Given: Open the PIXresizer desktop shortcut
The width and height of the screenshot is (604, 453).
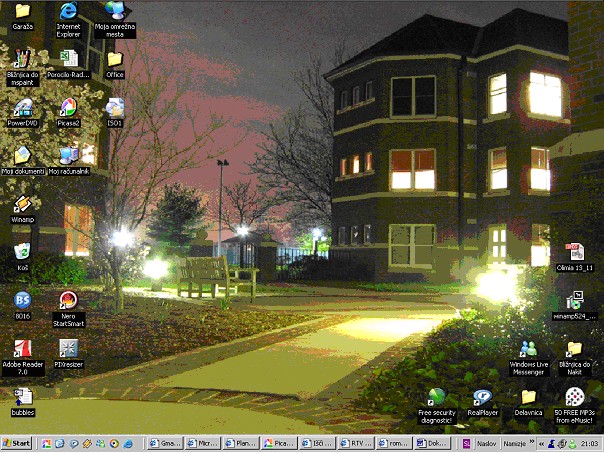Looking at the screenshot, I should tap(68, 348).
